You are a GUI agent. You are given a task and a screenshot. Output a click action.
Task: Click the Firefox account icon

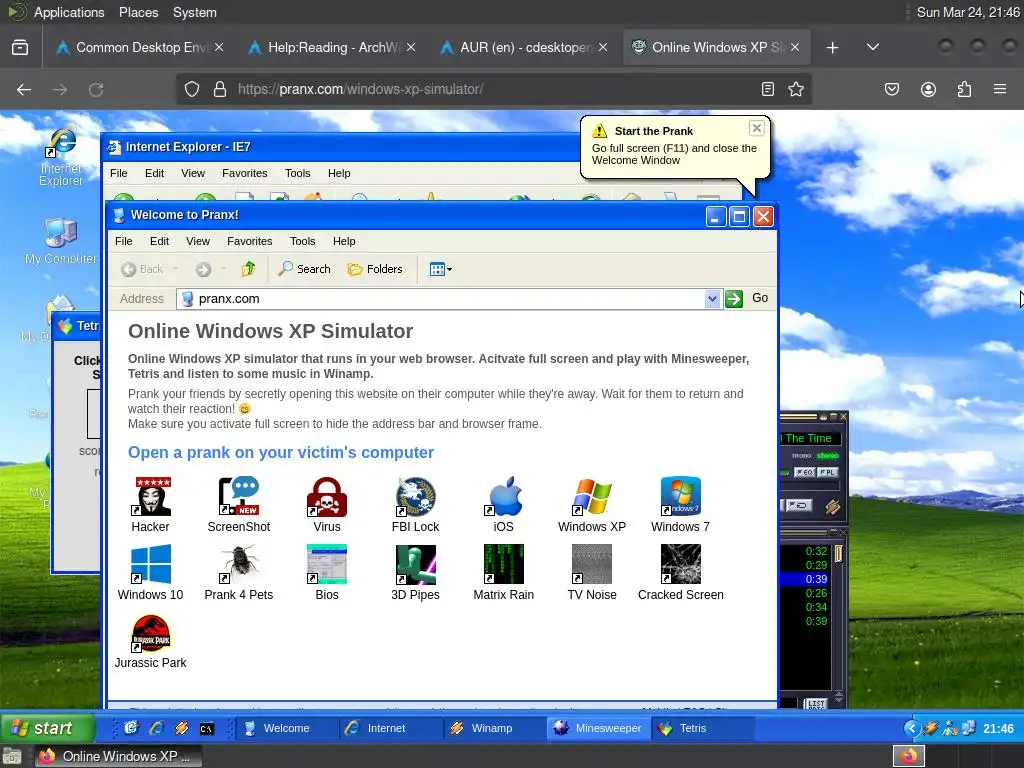point(928,89)
